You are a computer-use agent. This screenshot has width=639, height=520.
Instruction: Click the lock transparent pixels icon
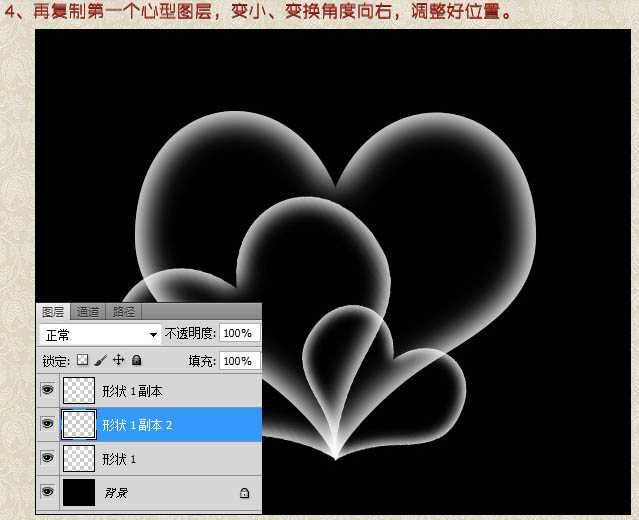point(83,360)
